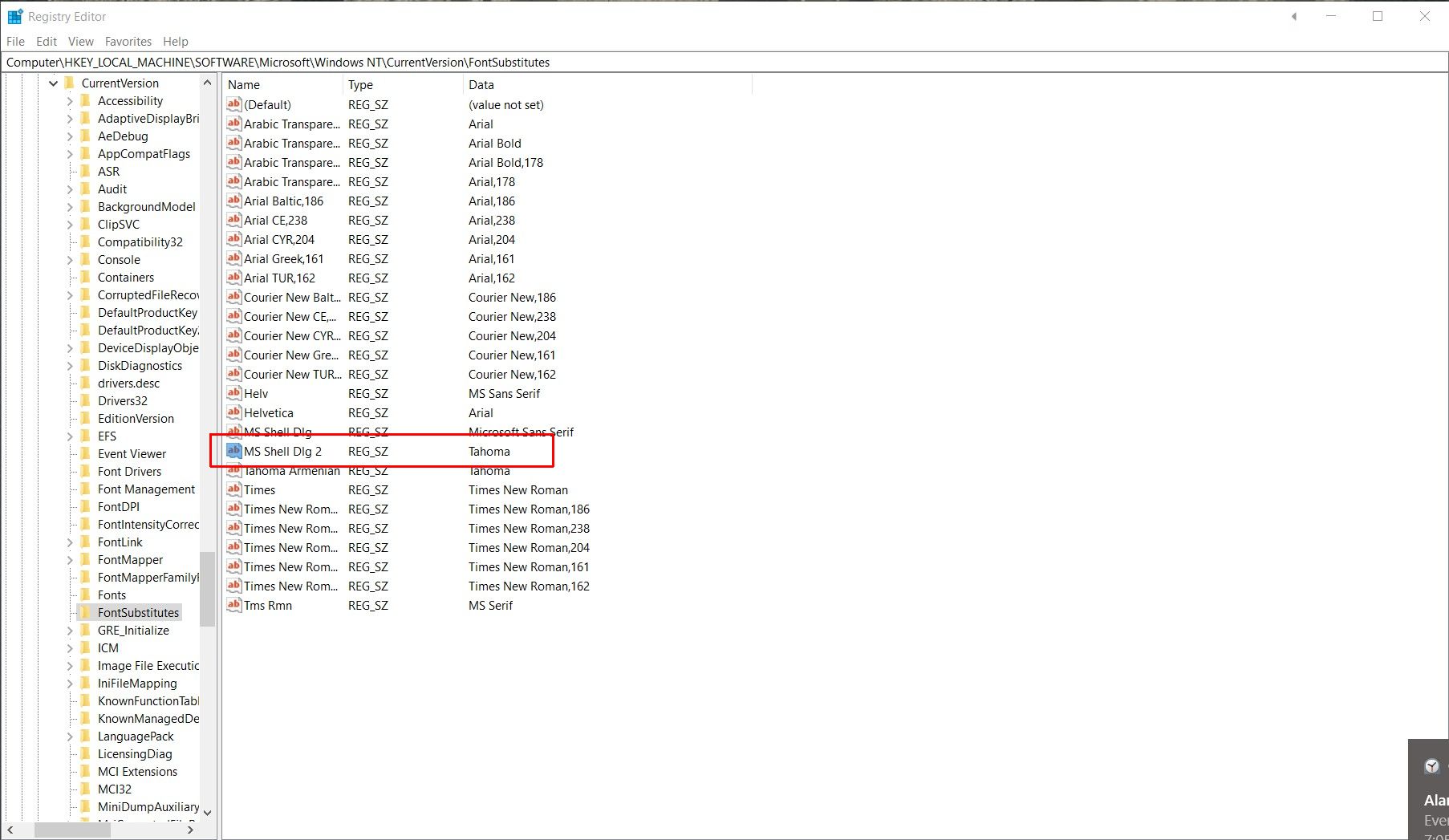Click the Helv string value icon
The width and height of the screenshot is (1449, 840).
coord(233,393)
